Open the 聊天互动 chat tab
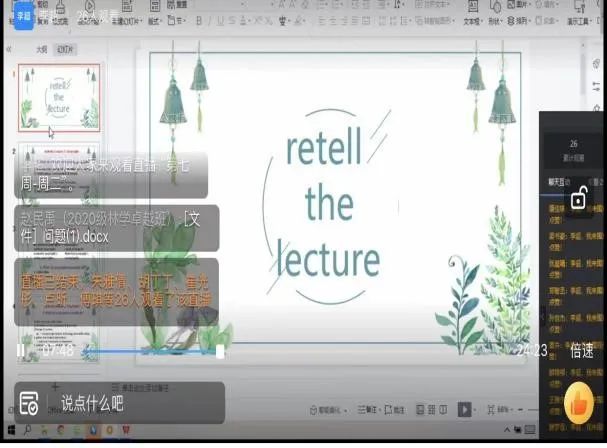The width and height of the screenshot is (607, 448). click(559, 182)
